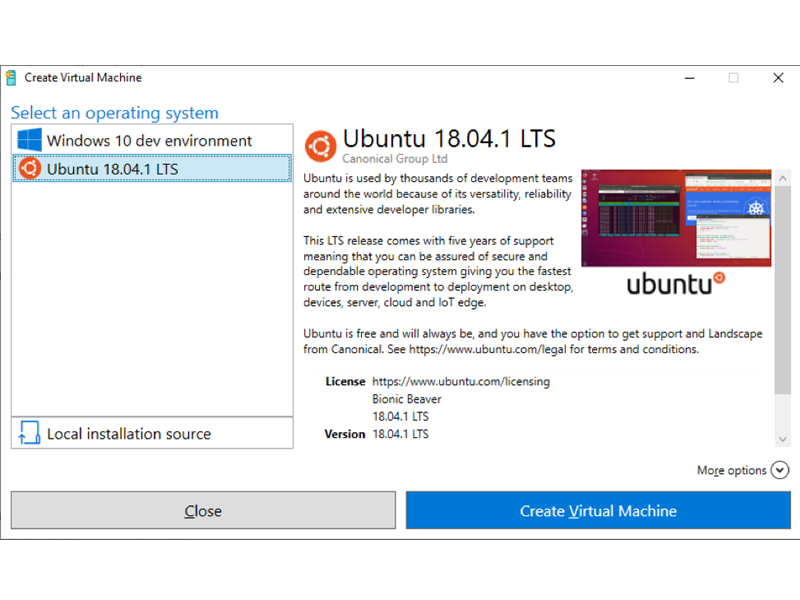The image size is (800, 600).
Task: Click the scroll up arrow of the description
Action: coord(783,178)
